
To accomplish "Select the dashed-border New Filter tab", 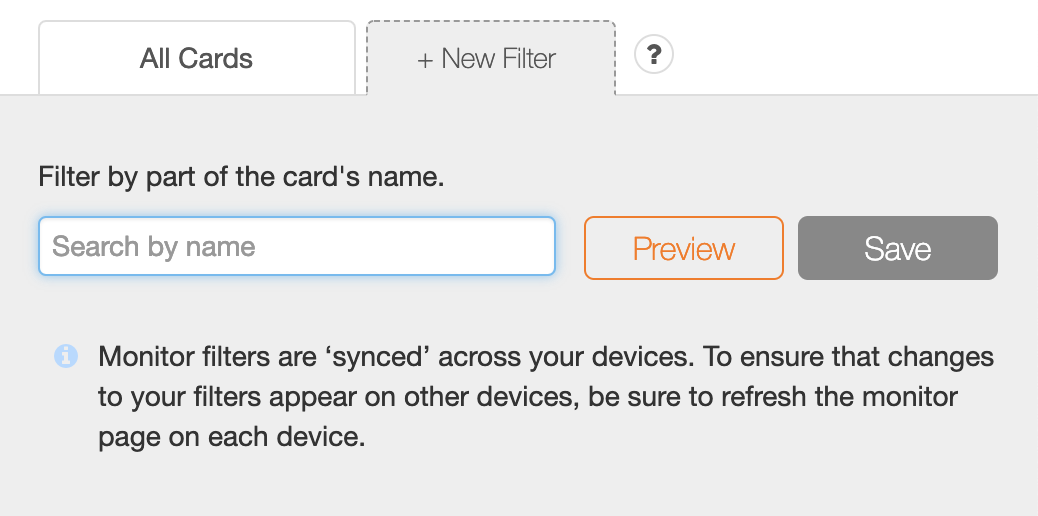I will pos(491,59).
